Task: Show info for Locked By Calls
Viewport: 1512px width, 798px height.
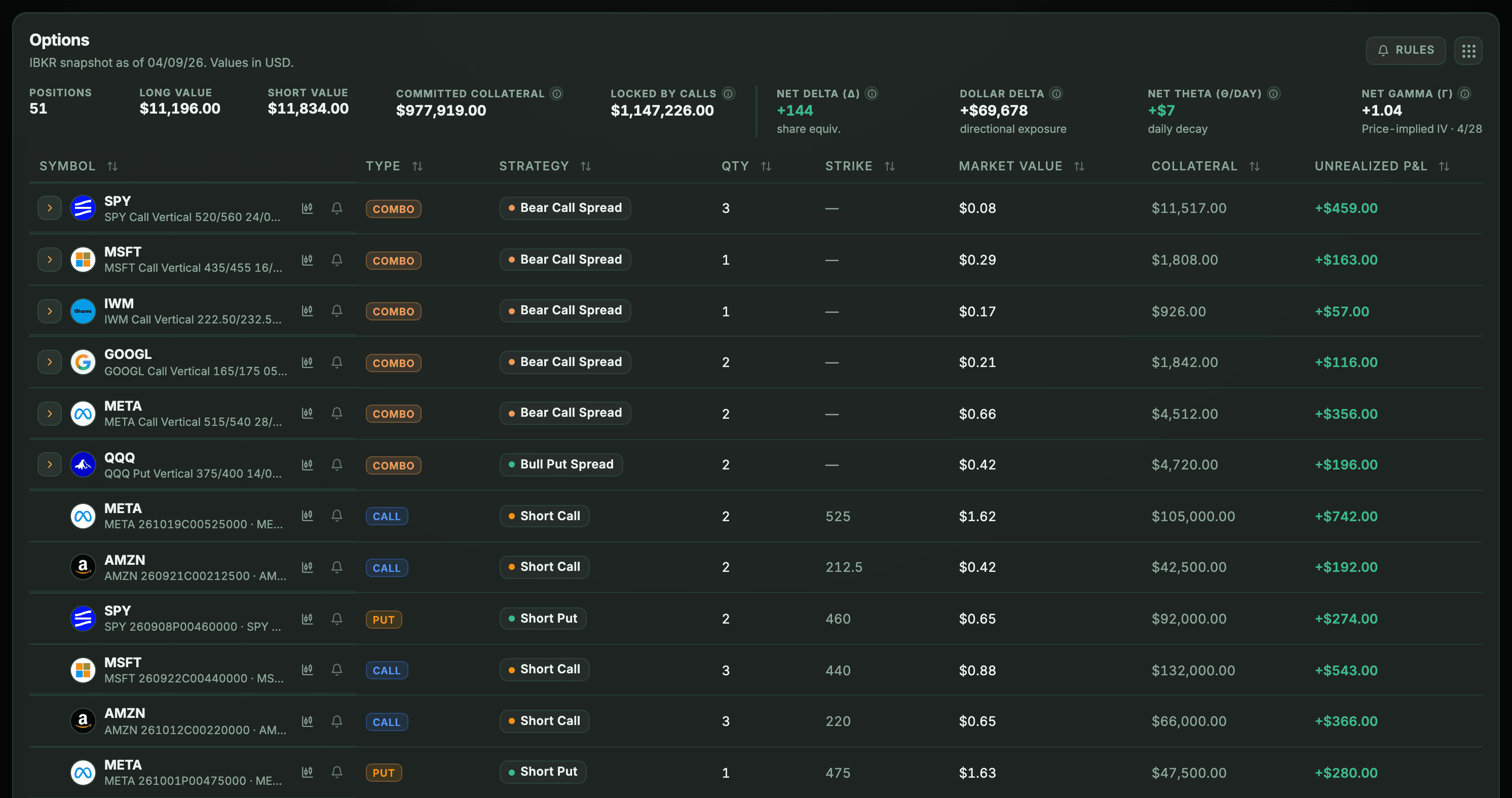Action: click(729, 93)
